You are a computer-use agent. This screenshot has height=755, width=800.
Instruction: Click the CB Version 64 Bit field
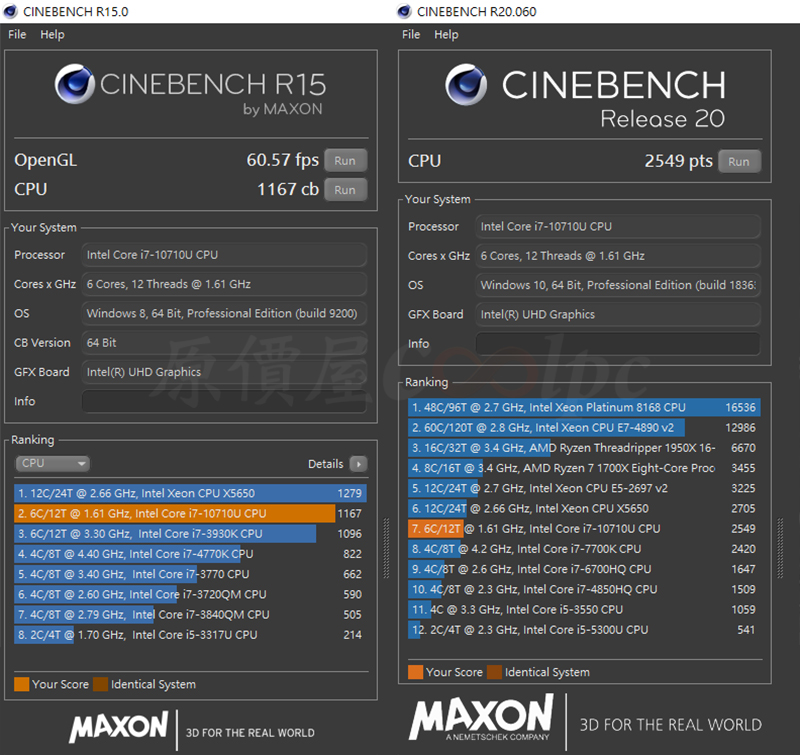[224, 343]
